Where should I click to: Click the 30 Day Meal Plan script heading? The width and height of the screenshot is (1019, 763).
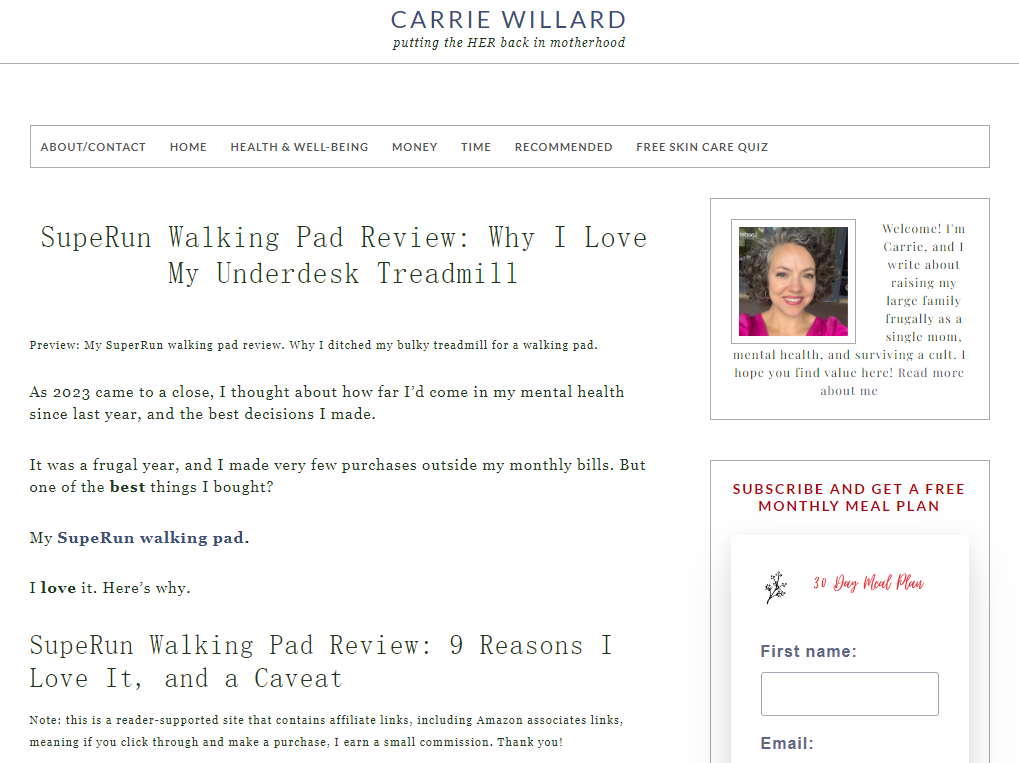[868, 582]
